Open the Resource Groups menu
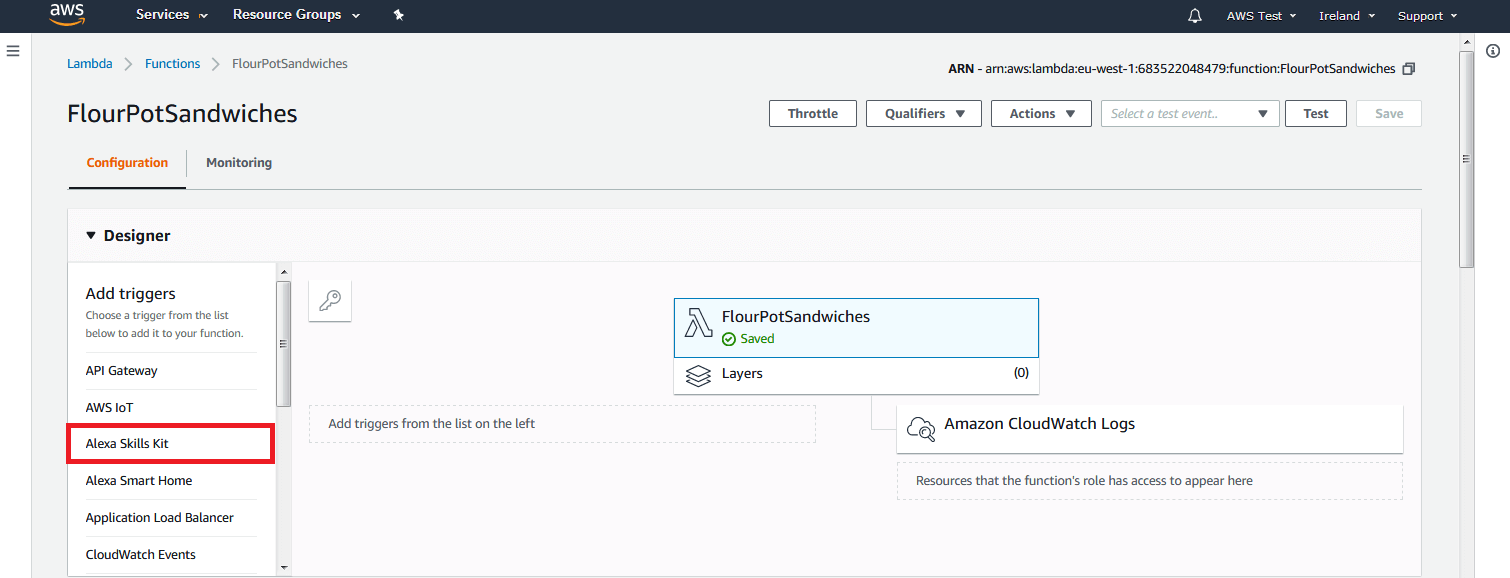The image size is (1510, 578). coord(296,15)
